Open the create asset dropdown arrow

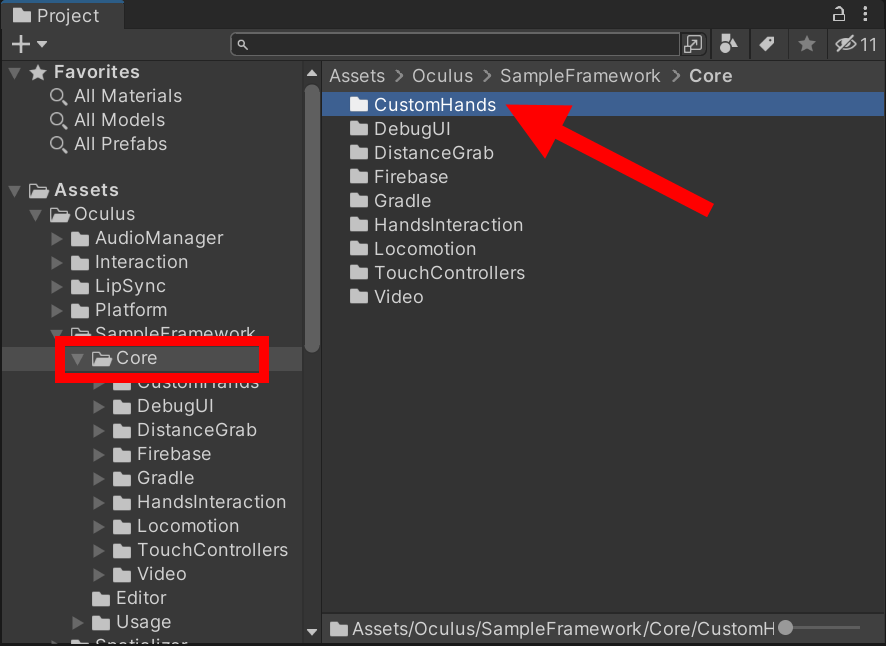click(42, 44)
